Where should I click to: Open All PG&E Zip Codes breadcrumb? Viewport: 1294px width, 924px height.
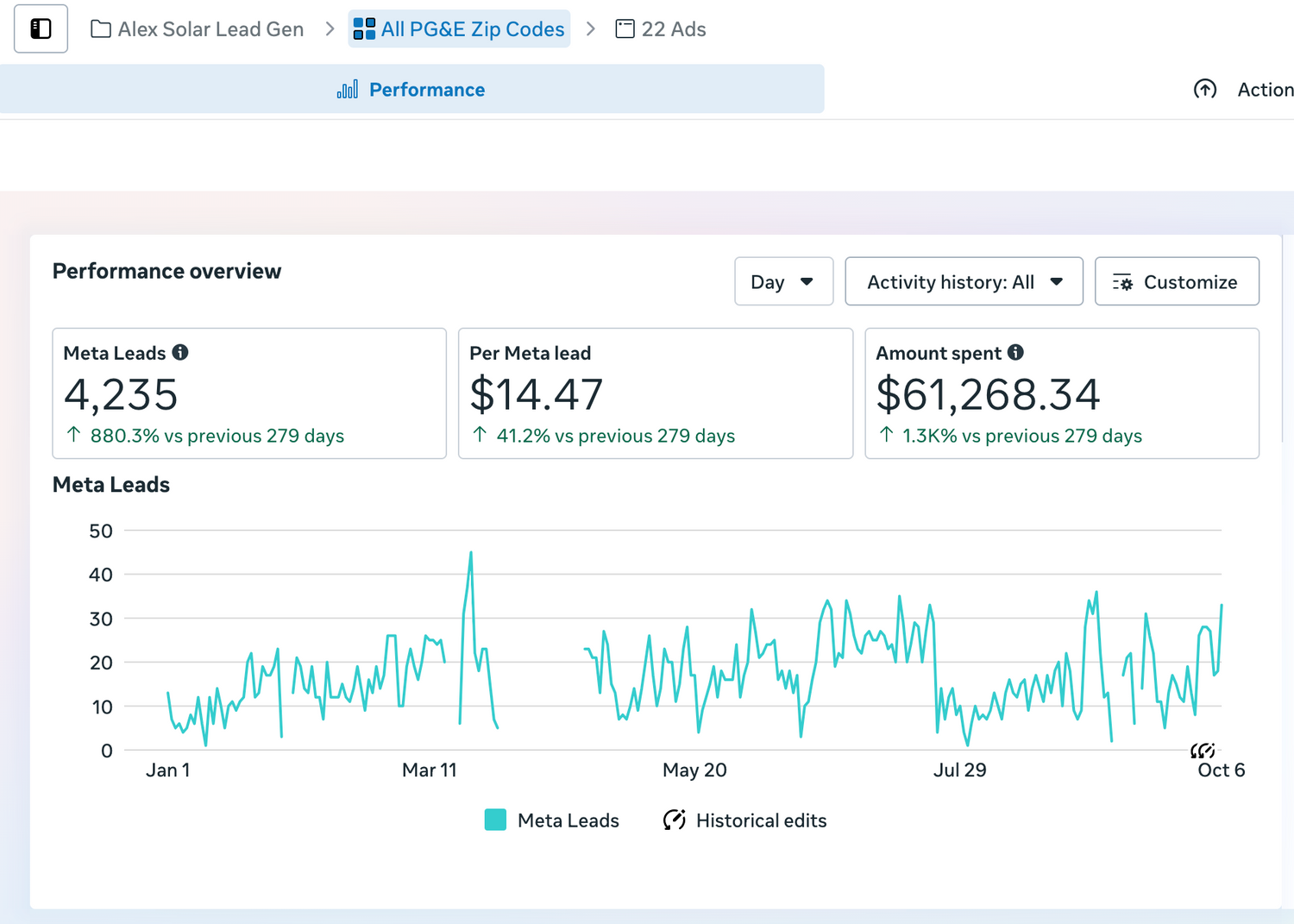point(473,29)
